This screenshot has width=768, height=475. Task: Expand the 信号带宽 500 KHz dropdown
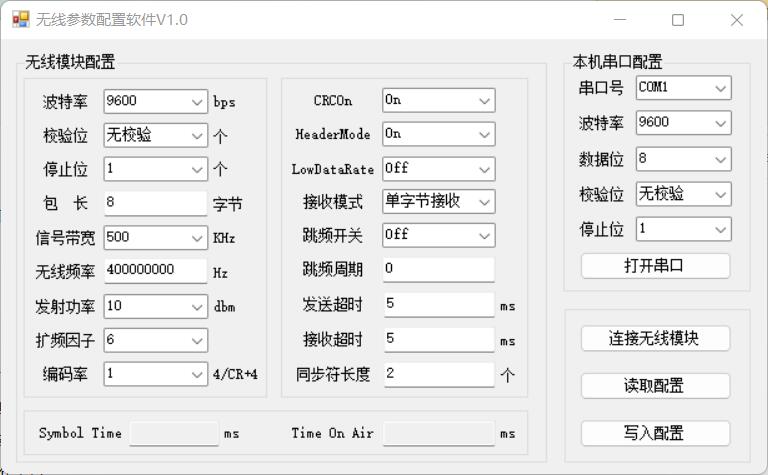point(156,238)
